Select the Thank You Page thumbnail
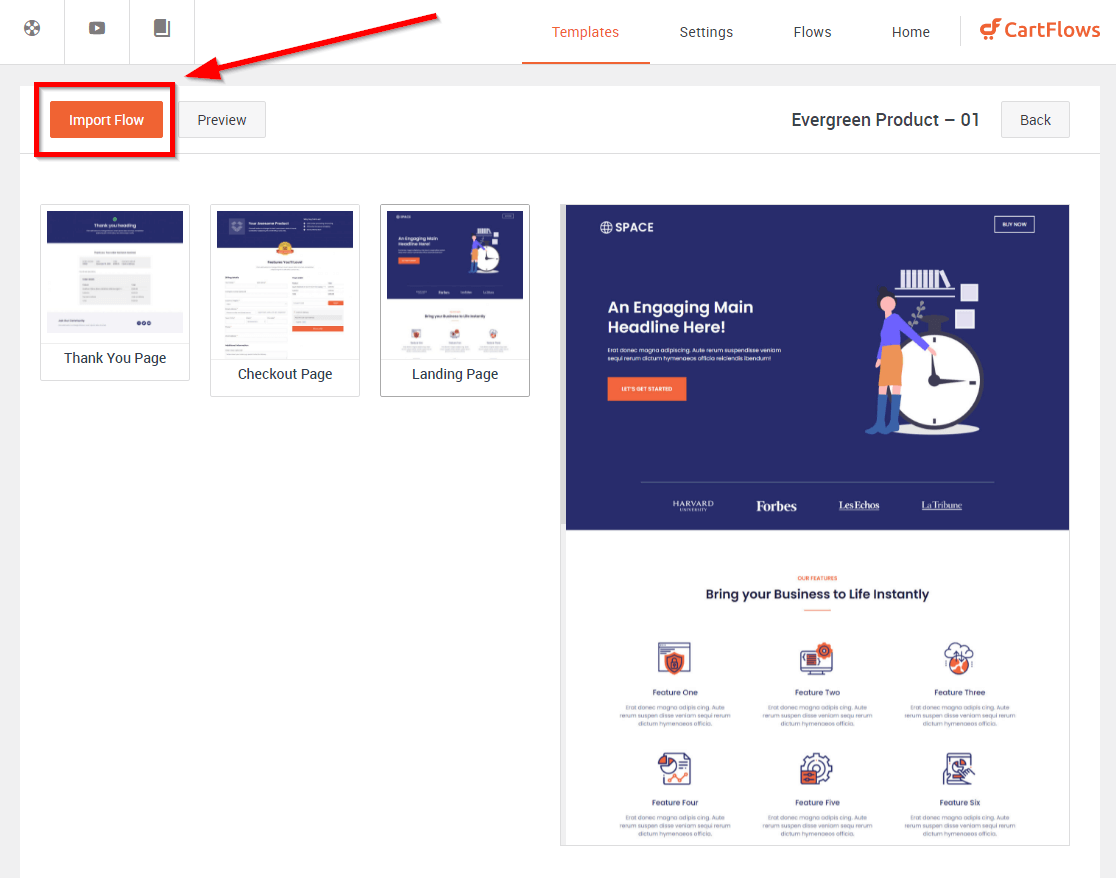 (x=115, y=292)
